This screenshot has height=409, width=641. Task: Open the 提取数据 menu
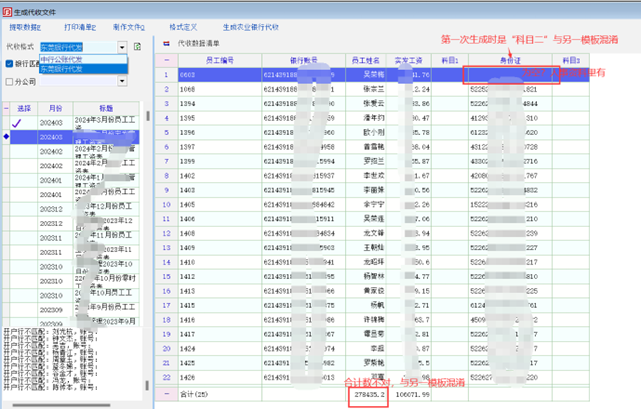26,28
